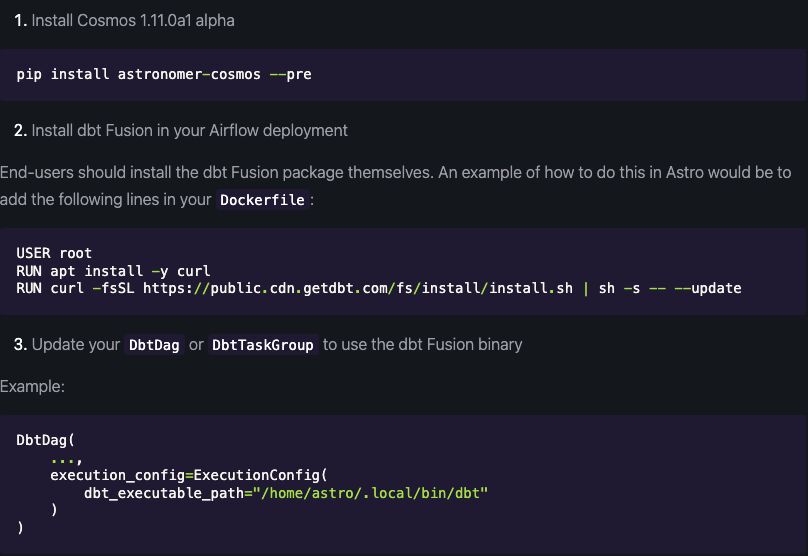Click the 'RUN apt install -y curl' line
Screen dimensions: 808x556
tap(113, 271)
